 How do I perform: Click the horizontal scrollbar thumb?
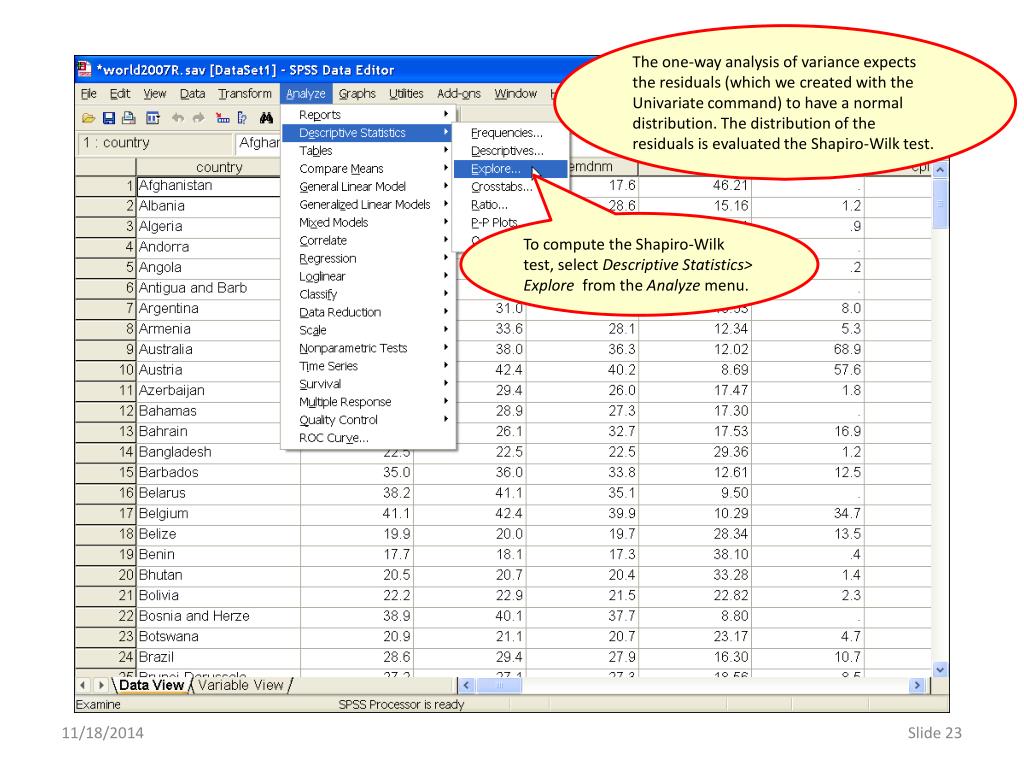[x=499, y=685]
